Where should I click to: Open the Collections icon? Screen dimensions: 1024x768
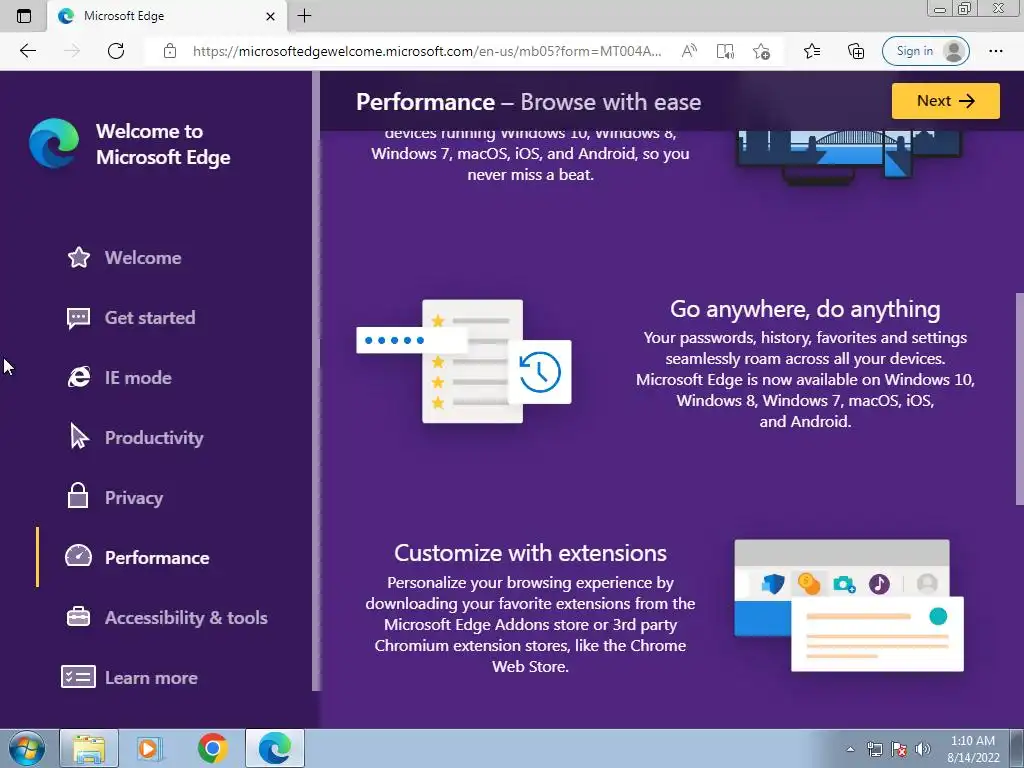tap(856, 51)
